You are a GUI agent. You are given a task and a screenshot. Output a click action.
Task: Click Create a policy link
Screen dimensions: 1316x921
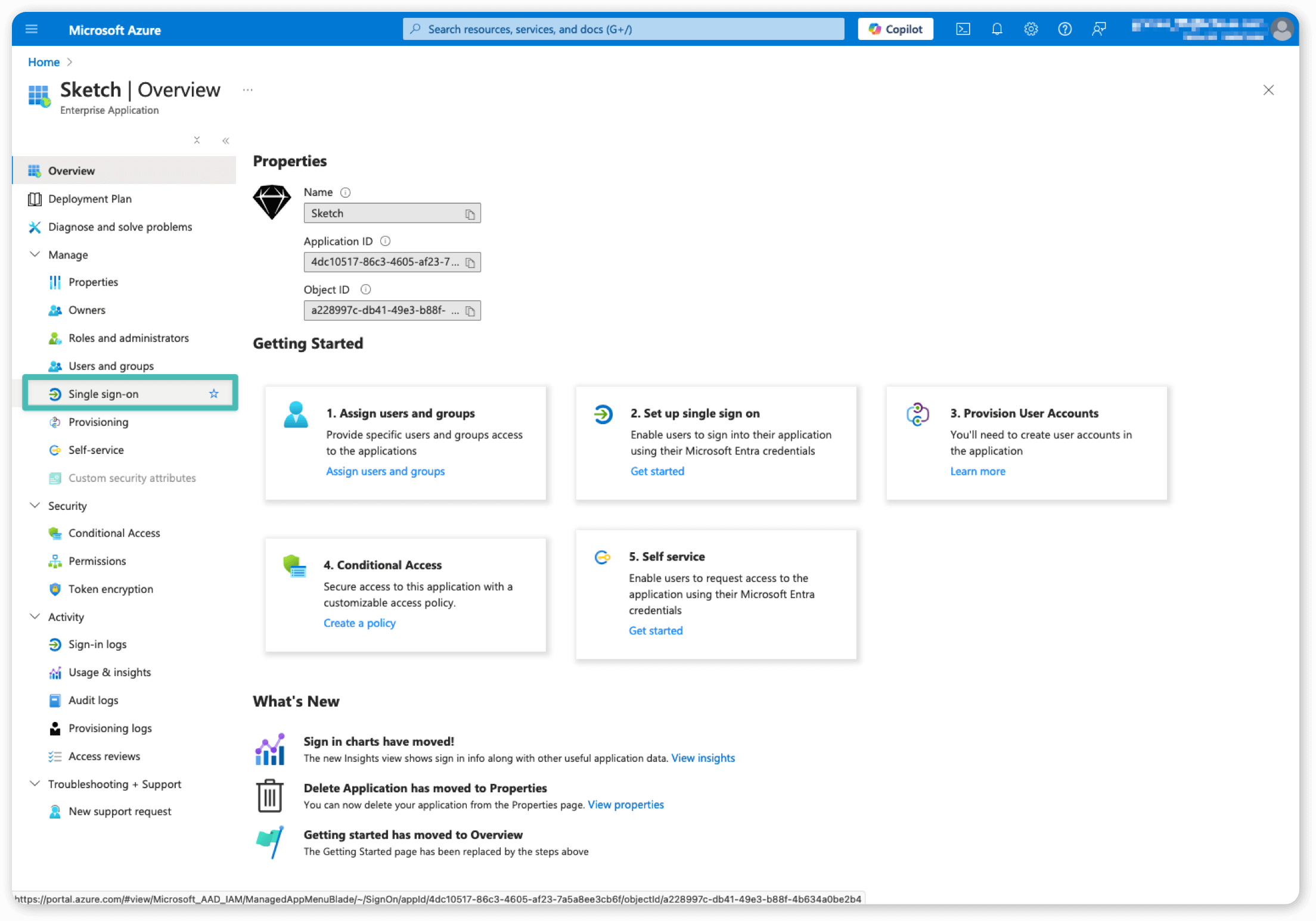point(359,623)
